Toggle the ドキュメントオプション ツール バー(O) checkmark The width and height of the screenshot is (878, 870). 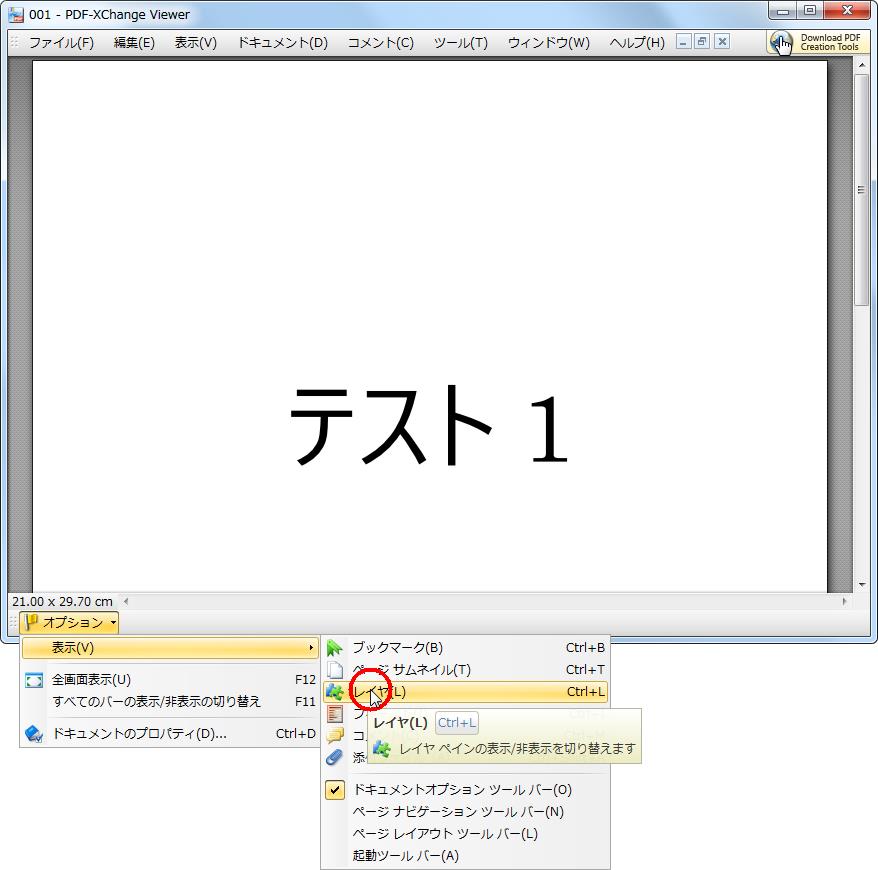pyautogui.click(x=335, y=789)
